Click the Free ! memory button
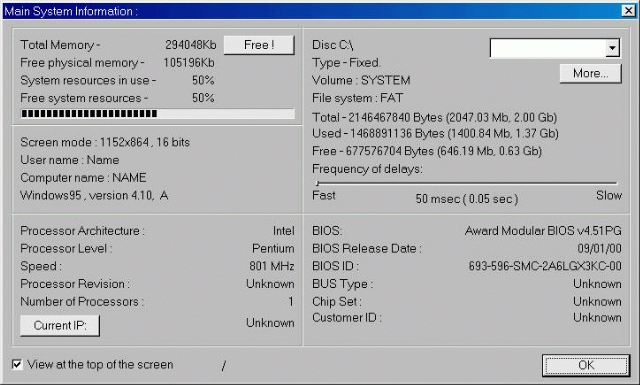Screen dimensions: 640x385 (259, 45)
